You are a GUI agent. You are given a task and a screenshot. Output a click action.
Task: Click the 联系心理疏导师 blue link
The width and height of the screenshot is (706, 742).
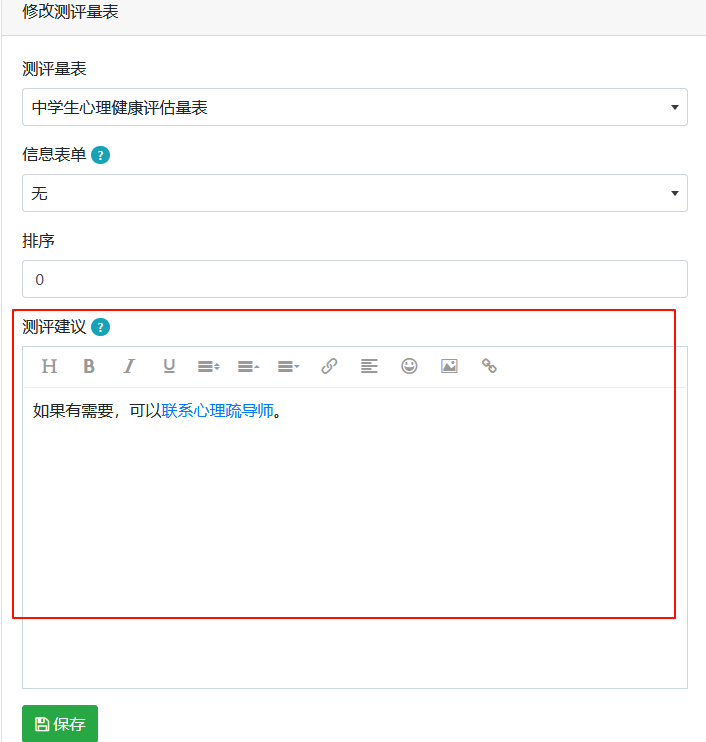point(218,411)
